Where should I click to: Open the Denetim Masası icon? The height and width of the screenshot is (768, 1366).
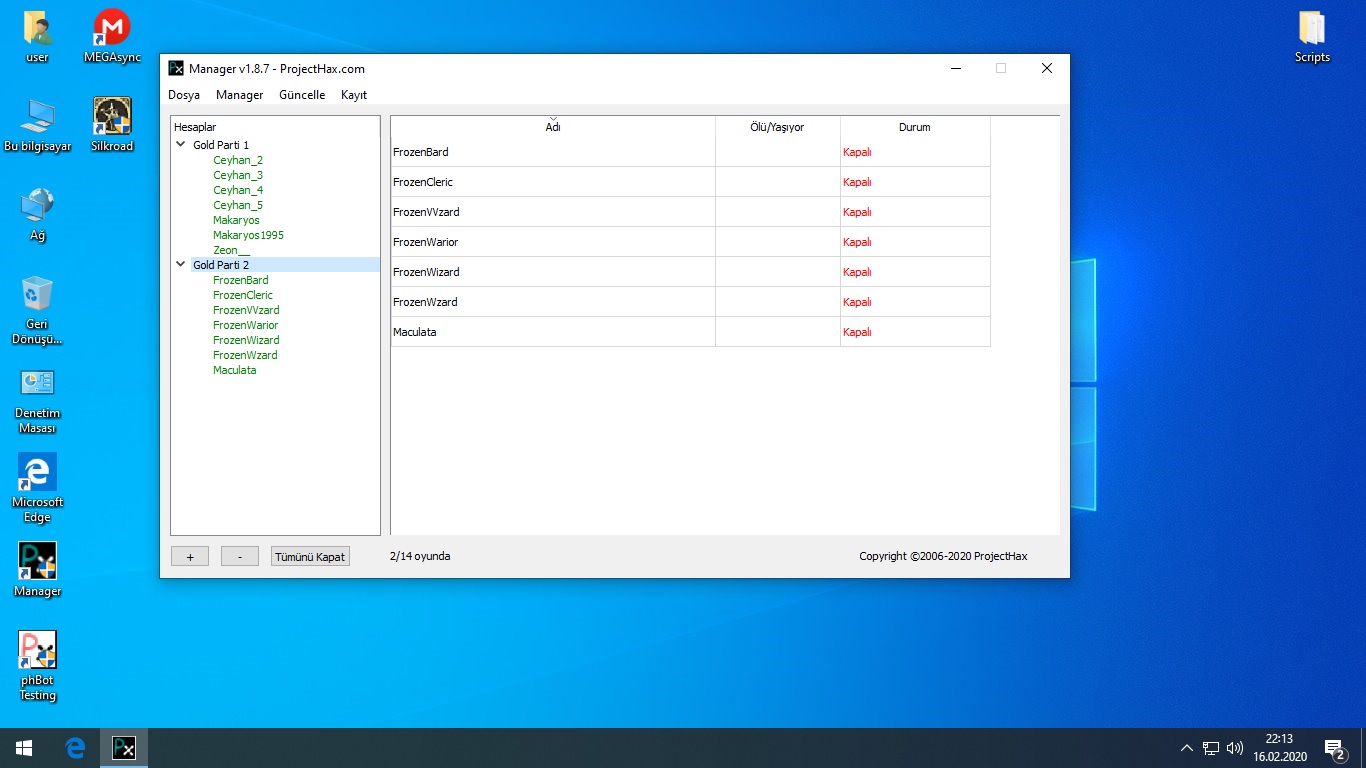click(x=38, y=384)
